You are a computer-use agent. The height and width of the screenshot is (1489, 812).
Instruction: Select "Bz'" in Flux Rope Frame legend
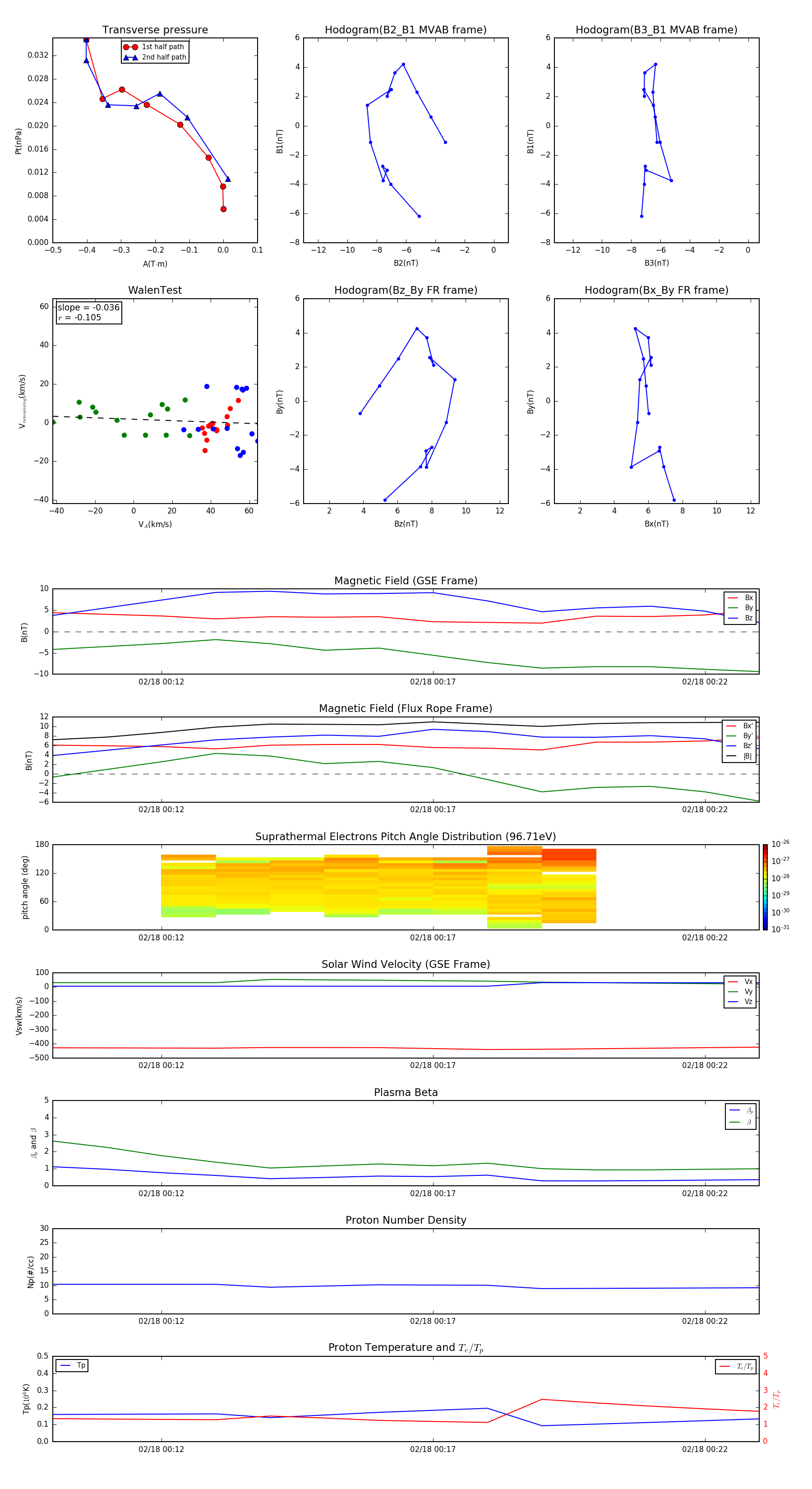click(739, 746)
